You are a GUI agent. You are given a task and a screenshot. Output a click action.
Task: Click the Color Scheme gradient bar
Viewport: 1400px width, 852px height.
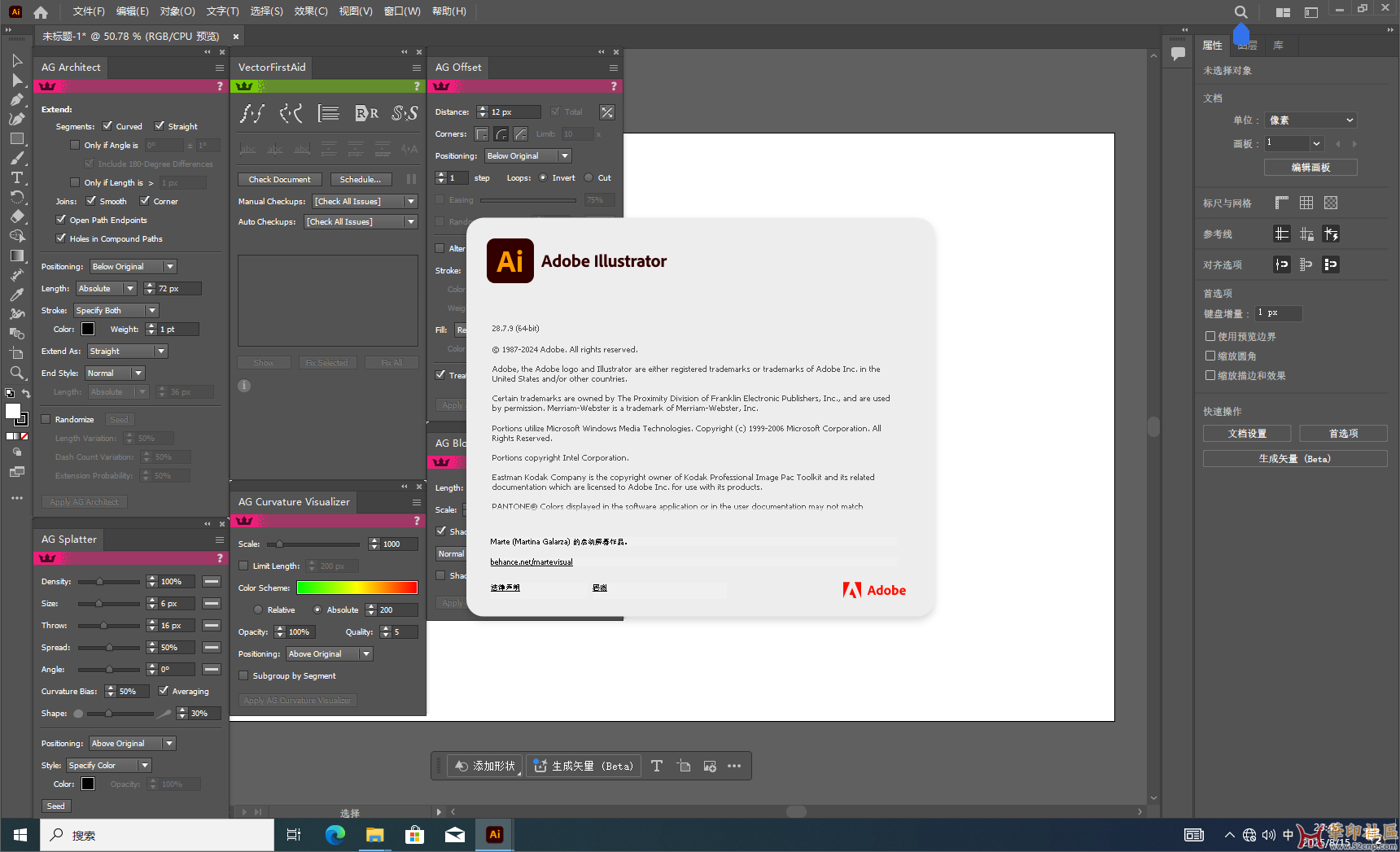point(357,588)
